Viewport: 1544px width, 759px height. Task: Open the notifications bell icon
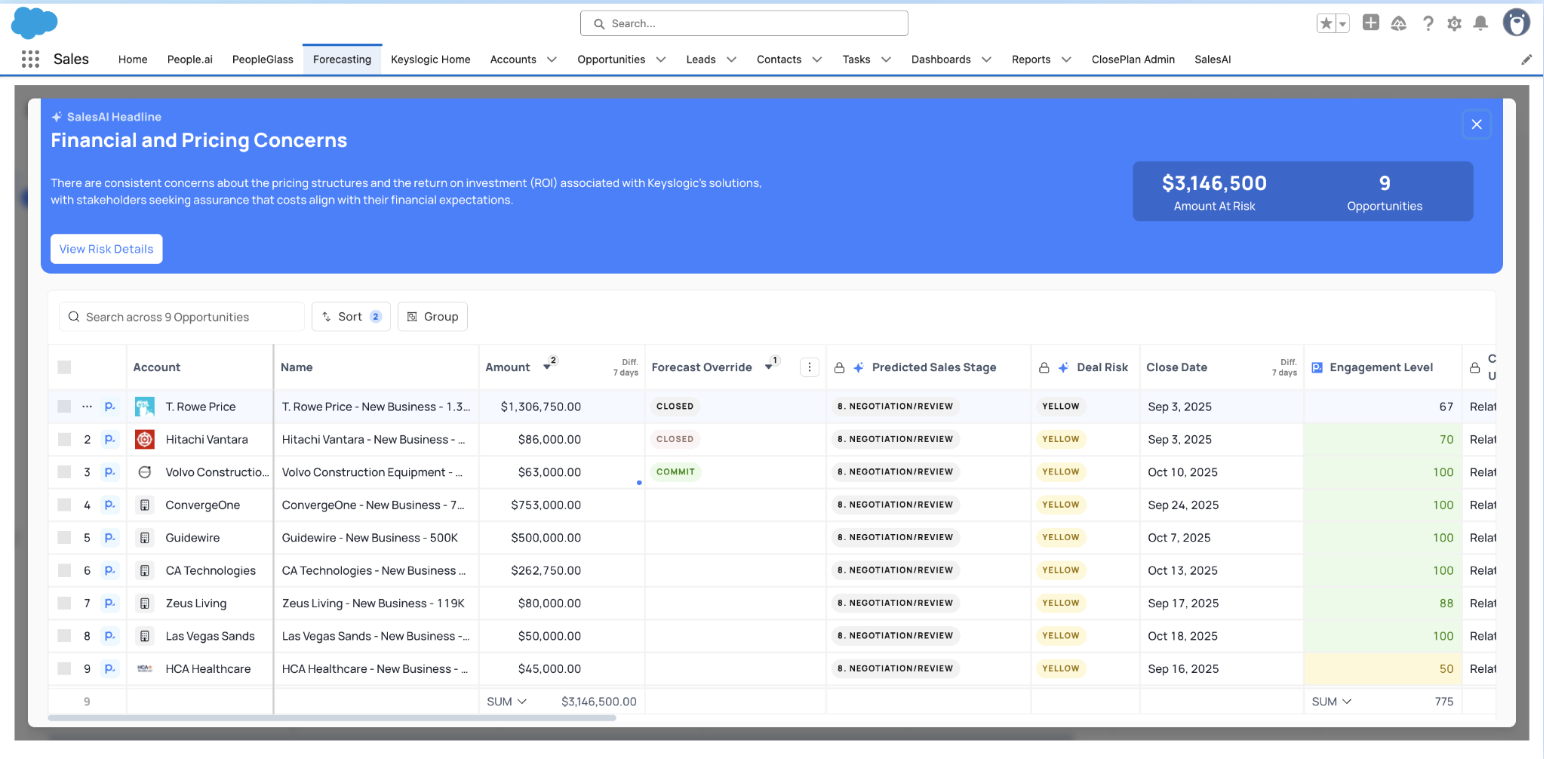(x=1481, y=23)
